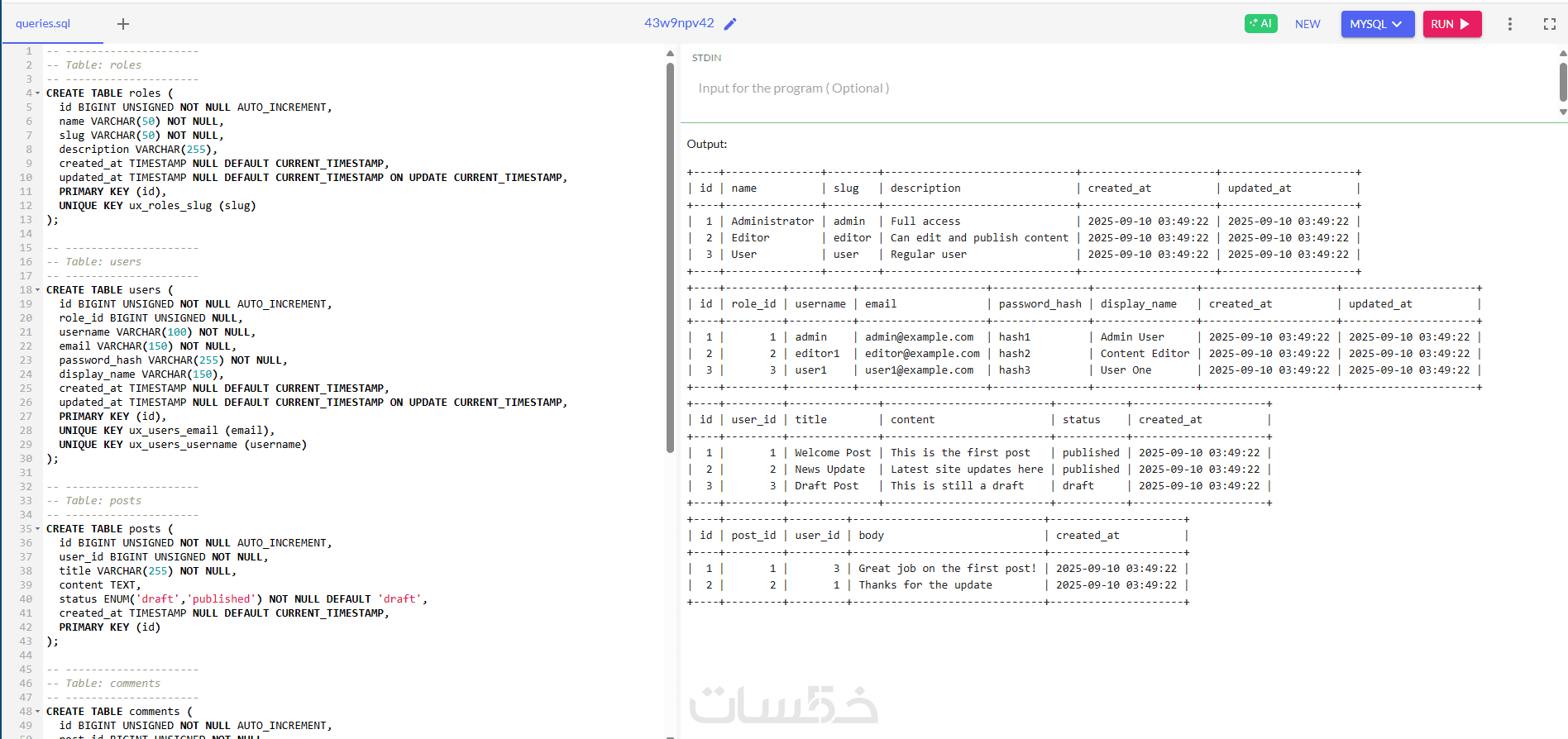The image size is (1568, 739).
Task: Add a new file tab with plus icon
Action: [x=123, y=24]
